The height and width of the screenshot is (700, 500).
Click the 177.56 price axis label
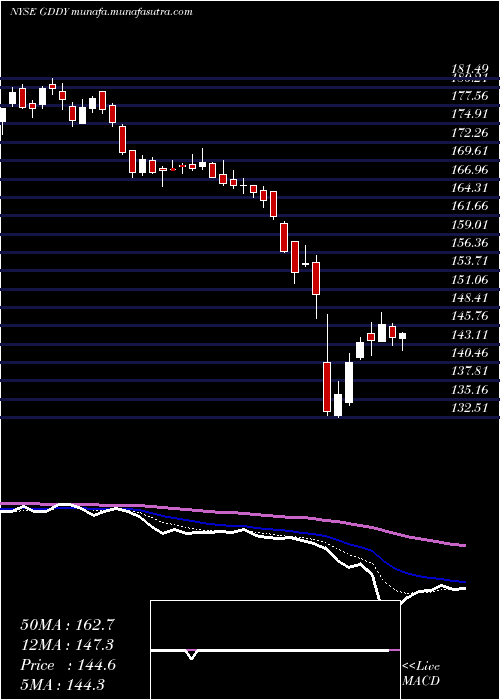pyautogui.click(x=469, y=96)
